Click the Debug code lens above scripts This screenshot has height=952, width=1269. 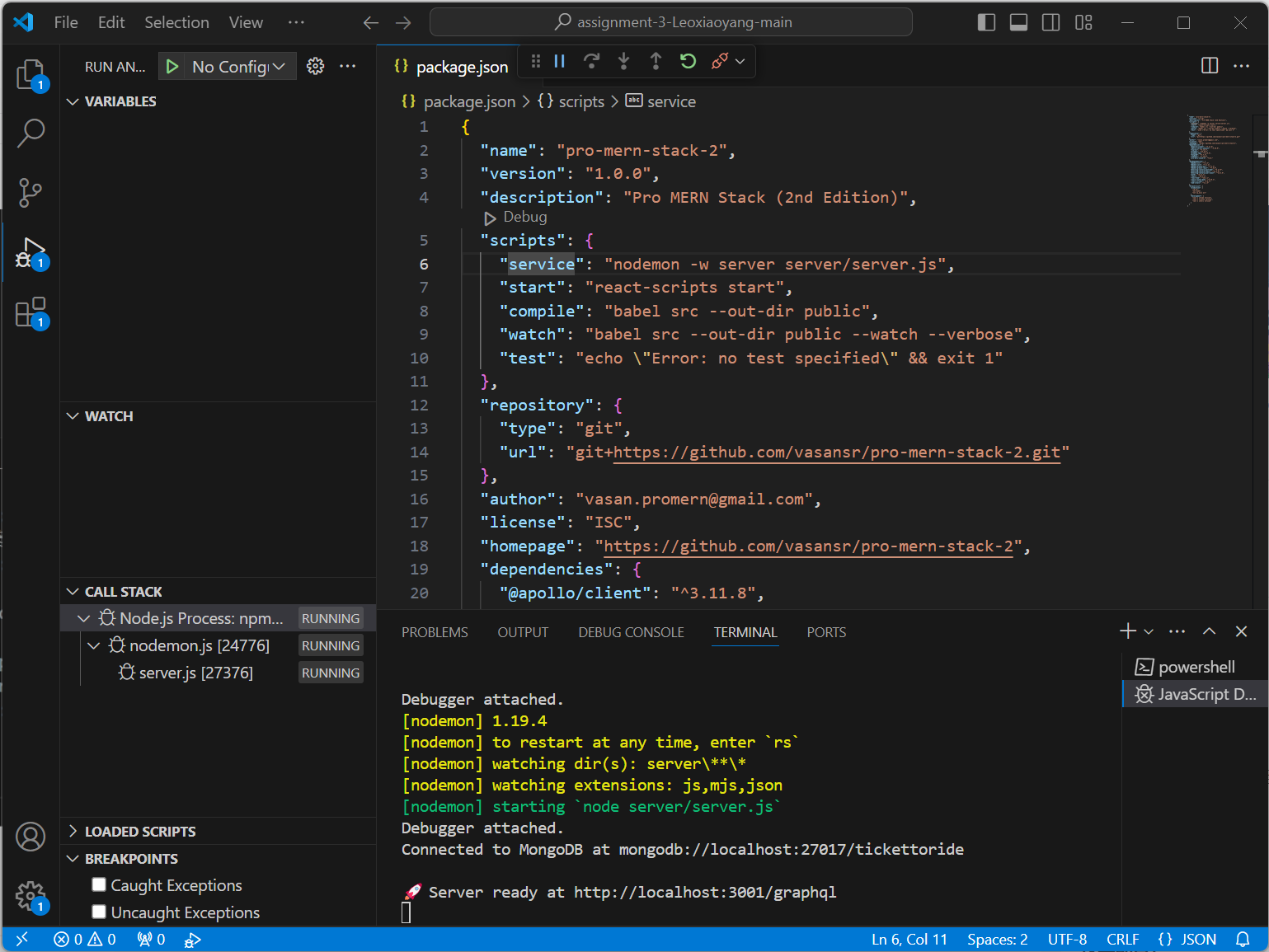516,217
